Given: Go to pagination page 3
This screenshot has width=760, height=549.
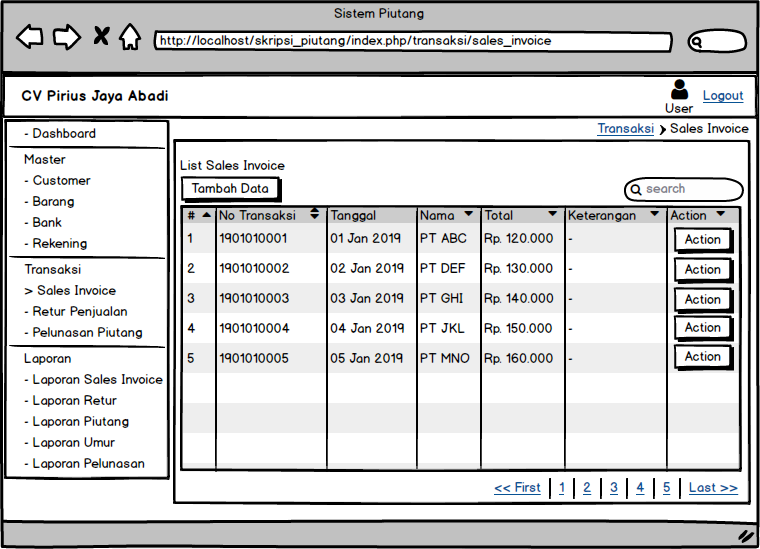Looking at the screenshot, I should [614, 487].
